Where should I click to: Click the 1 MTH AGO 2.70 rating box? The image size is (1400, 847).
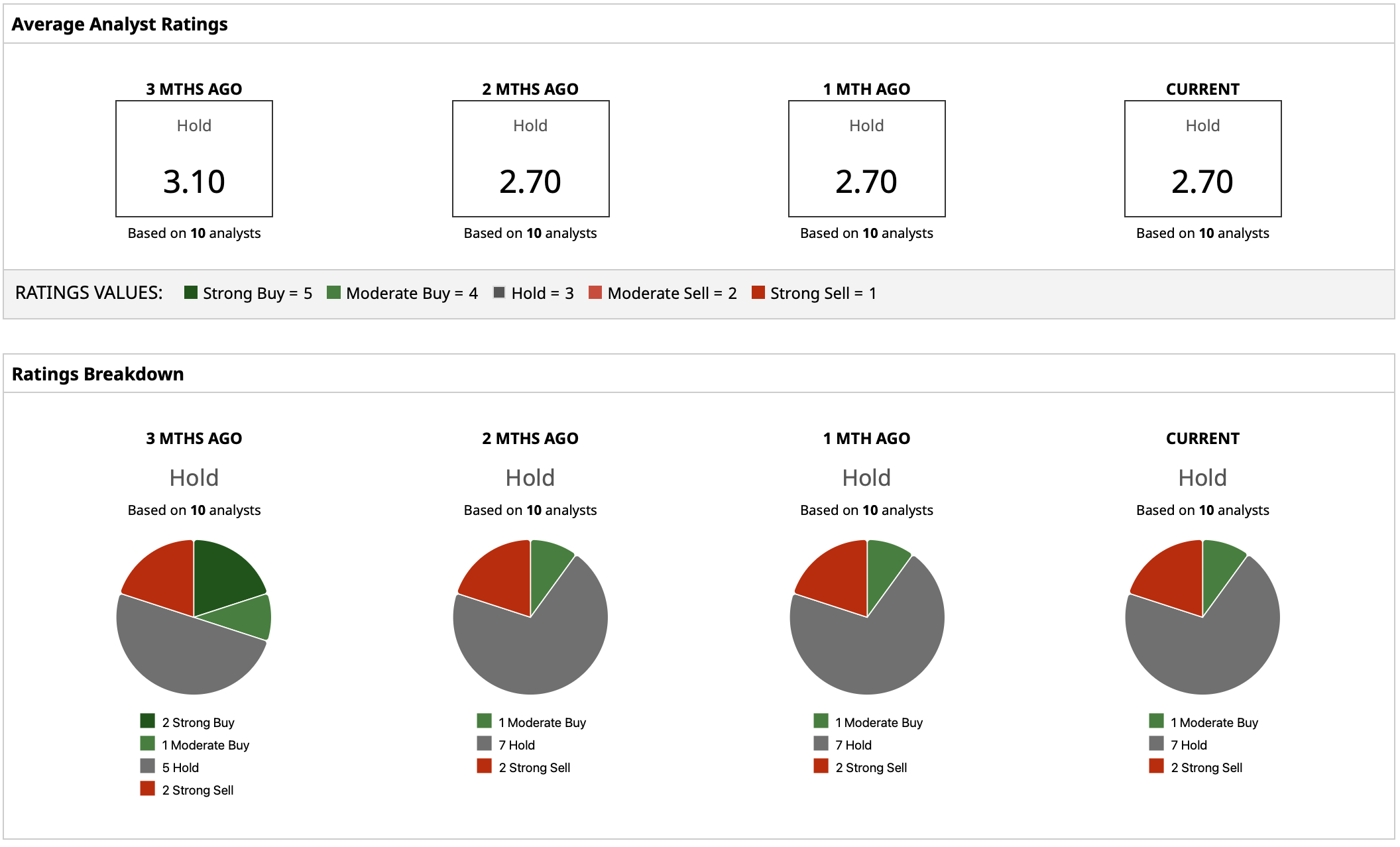tap(866, 159)
